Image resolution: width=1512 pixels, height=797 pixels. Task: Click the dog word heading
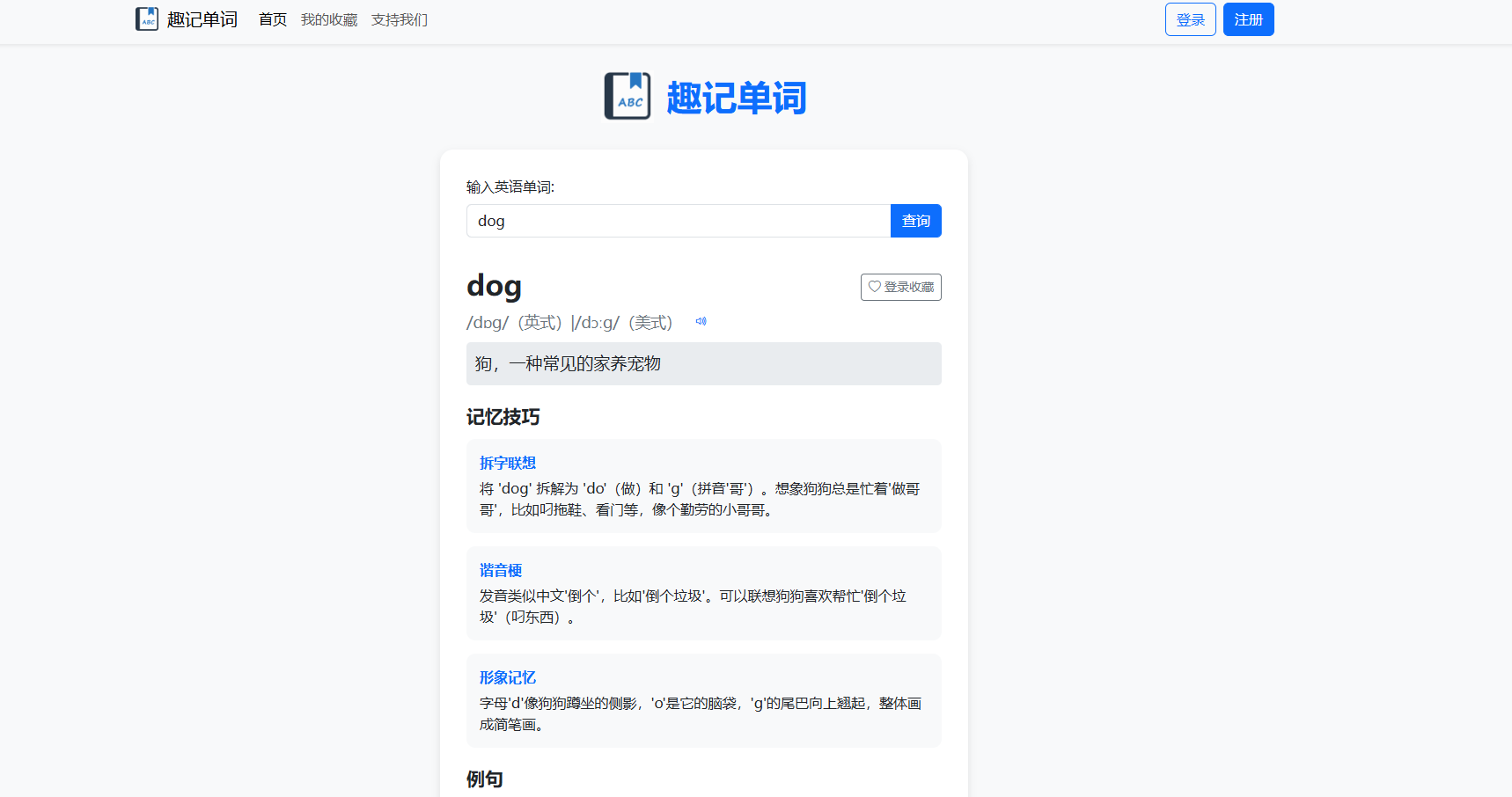pyautogui.click(x=494, y=286)
